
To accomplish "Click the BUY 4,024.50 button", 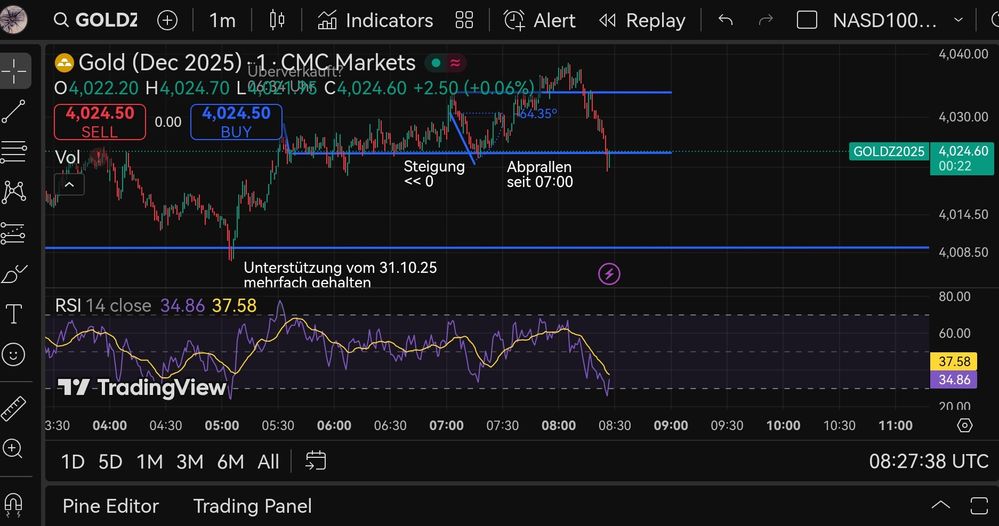I will click(x=236, y=122).
